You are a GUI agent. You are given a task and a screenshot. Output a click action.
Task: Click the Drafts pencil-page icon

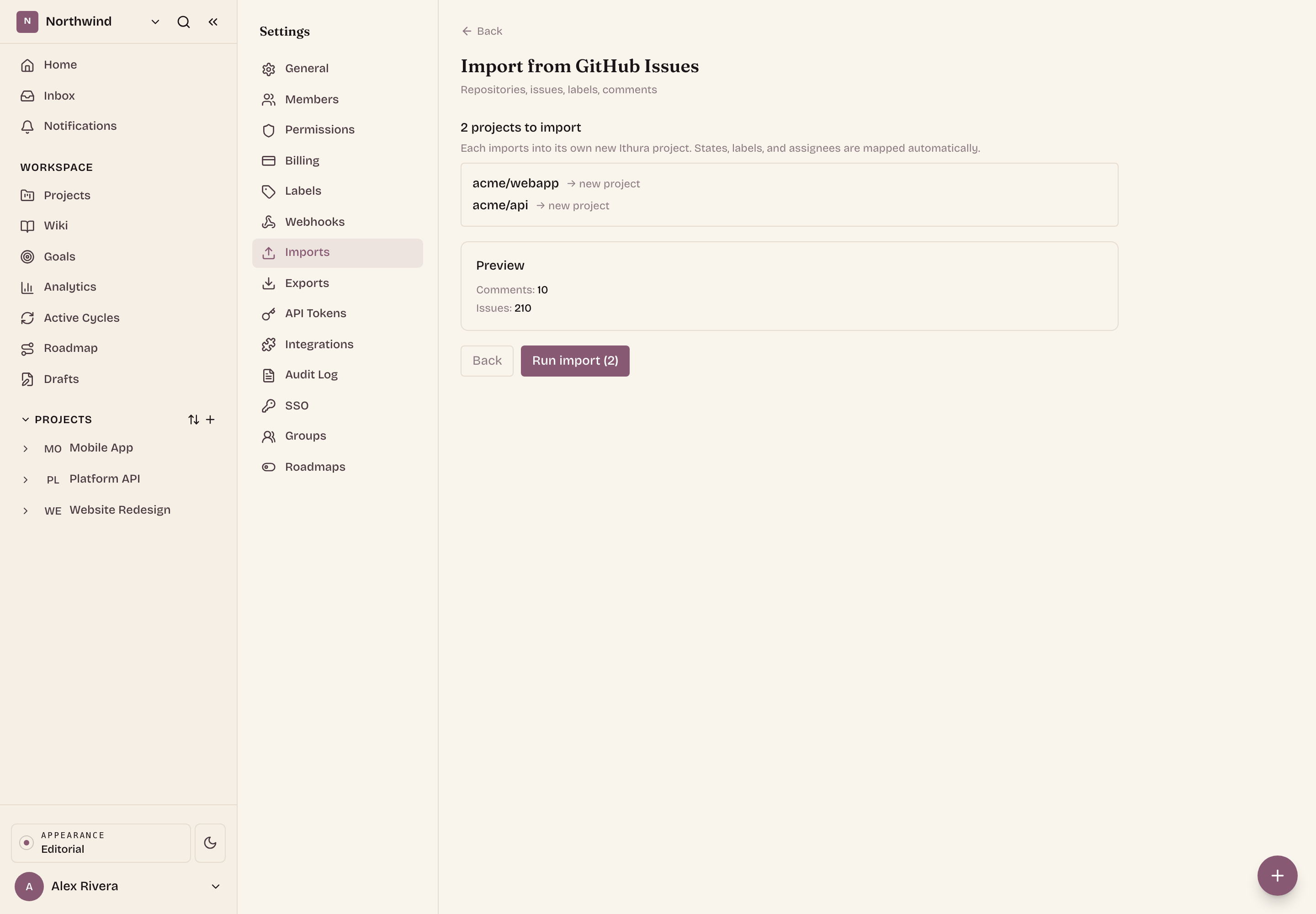[27, 379]
